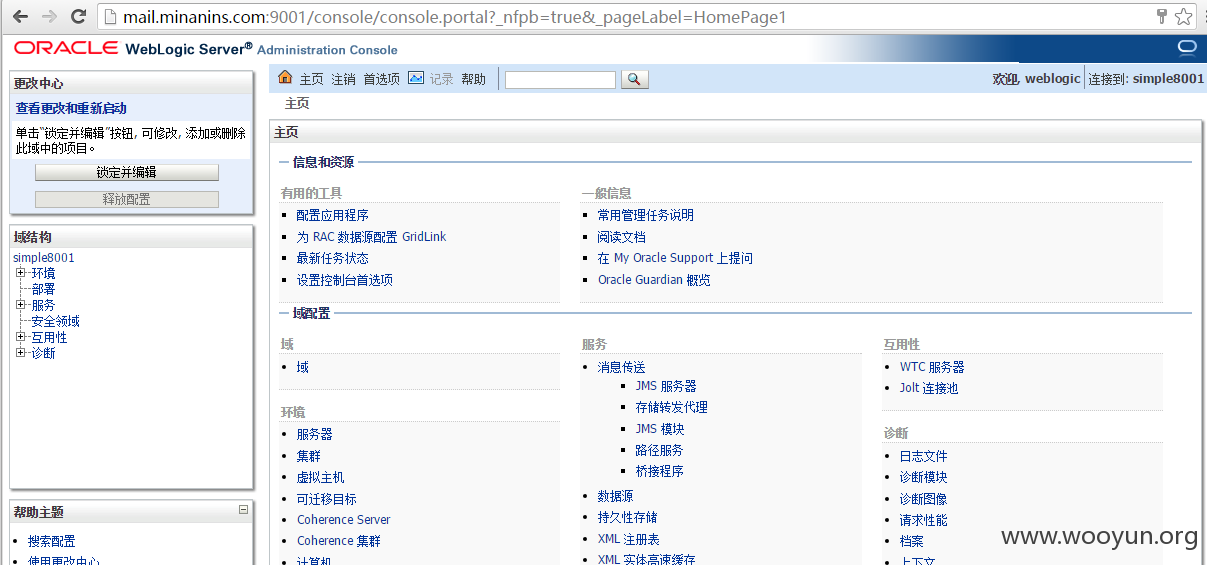Open Oracle Guardian 概览 link

(654, 280)
